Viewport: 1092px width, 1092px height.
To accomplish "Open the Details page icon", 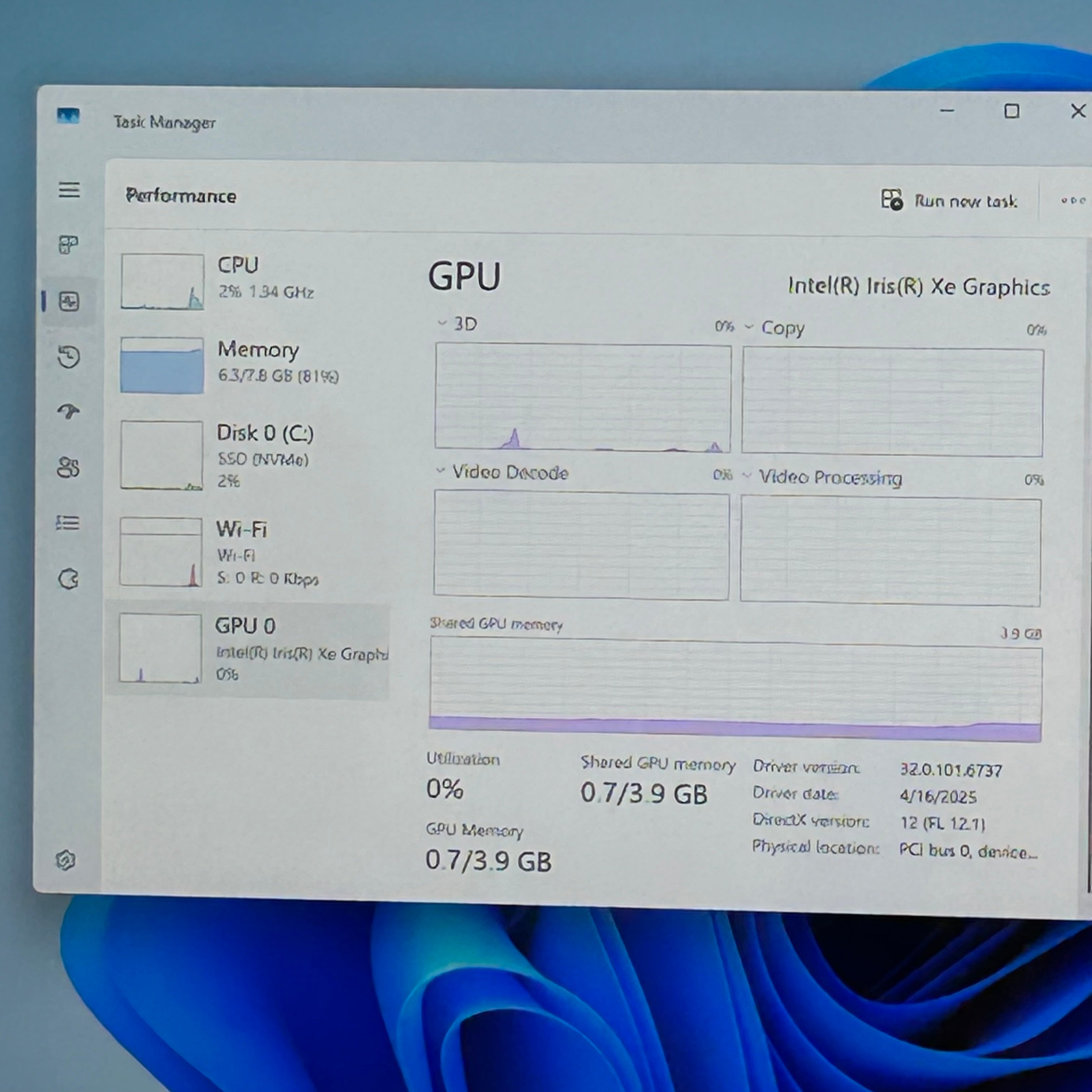I will [68, 523].
